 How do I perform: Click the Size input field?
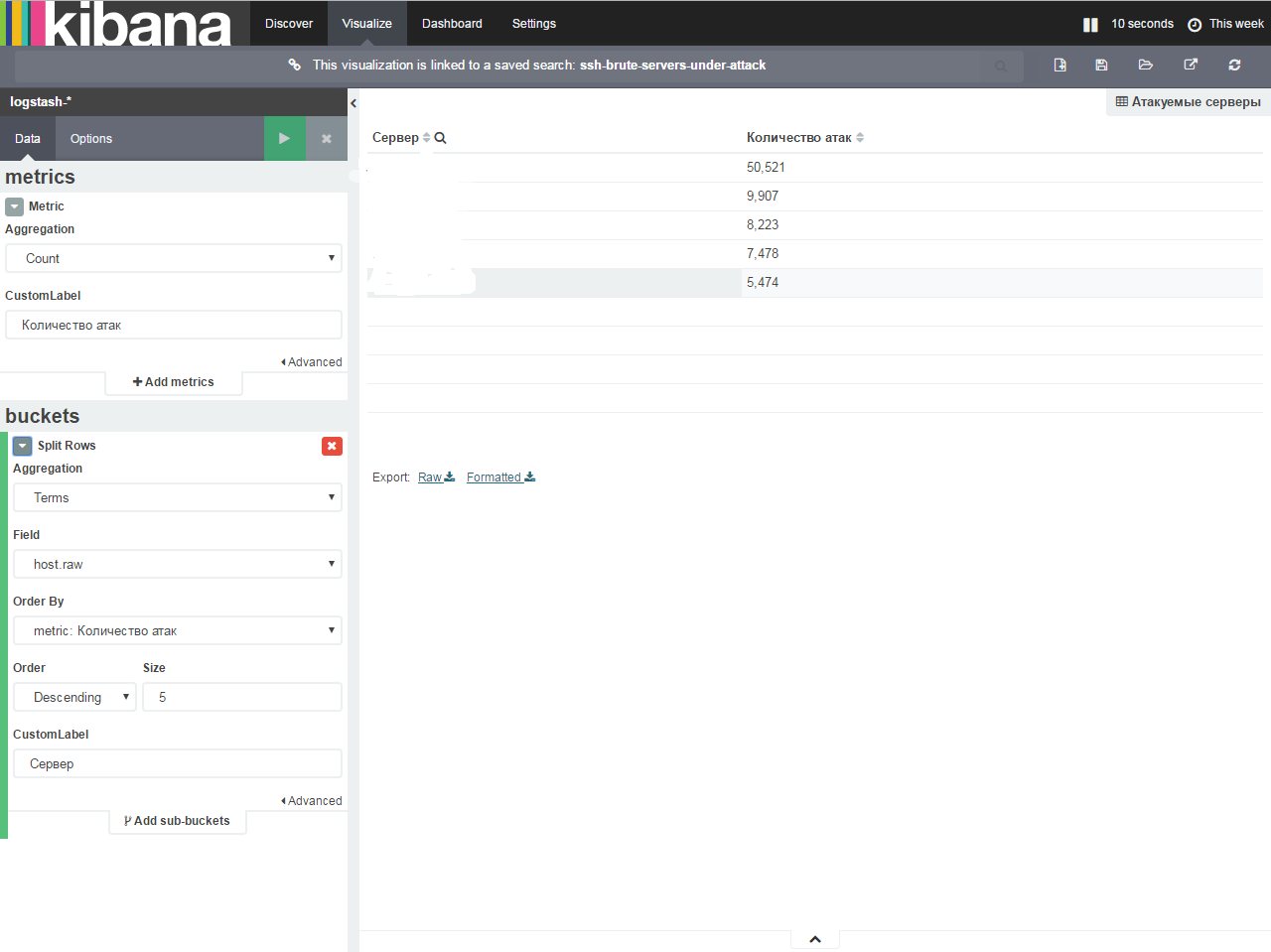[x=242, y=697]
